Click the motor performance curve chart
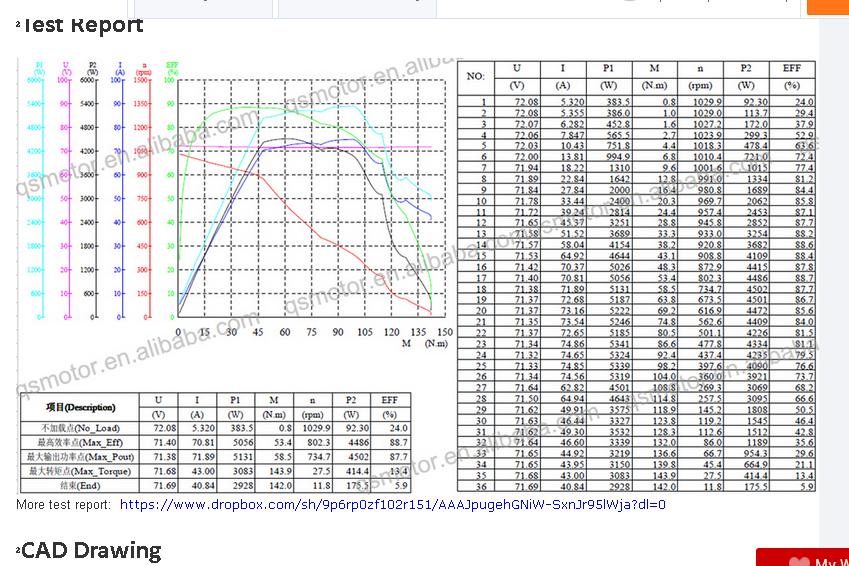The image size is (849, 566). [312, 198]
